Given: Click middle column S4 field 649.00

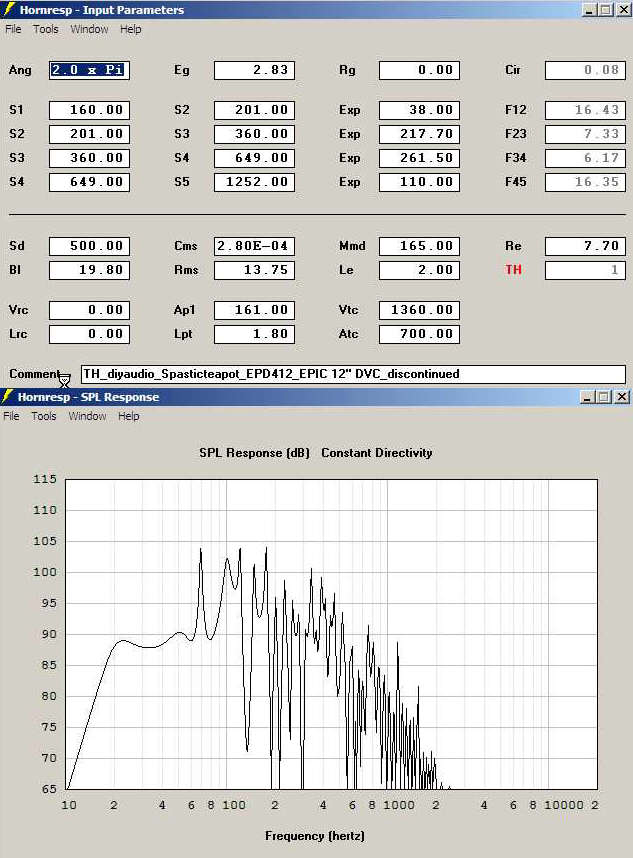Looking at the screenshot, I should (x=254, y=158).
